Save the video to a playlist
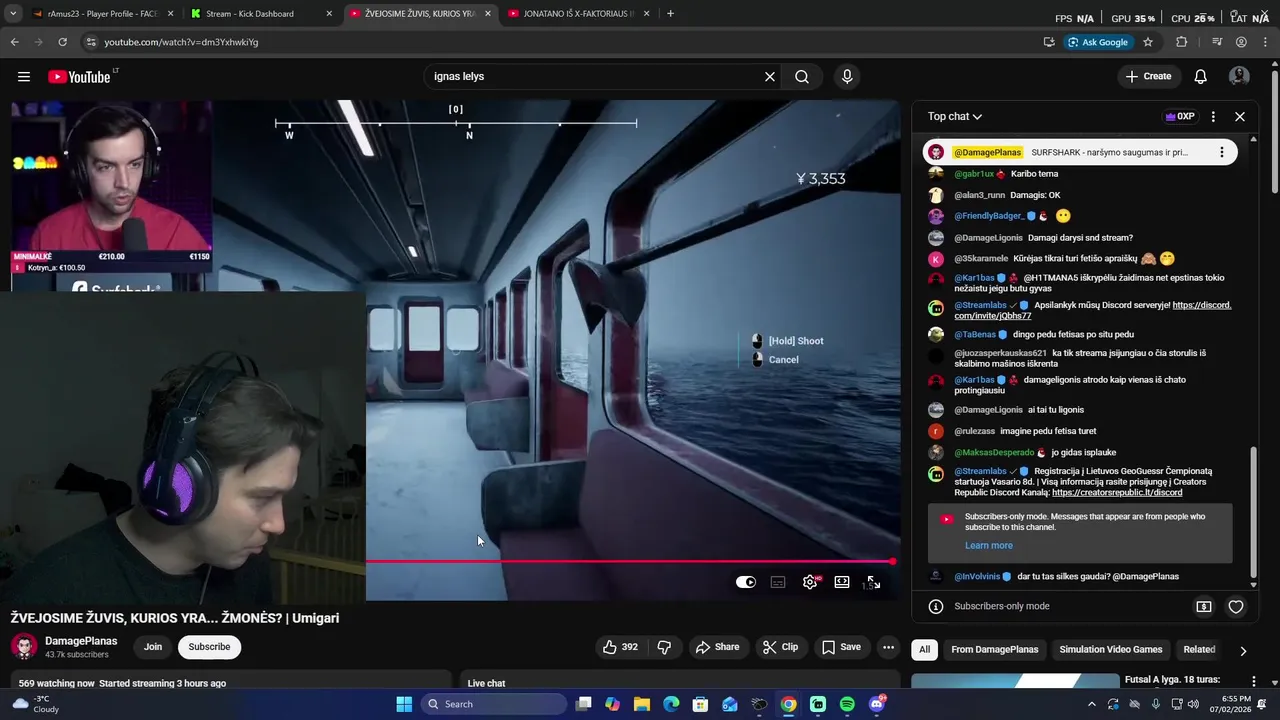Viewport: 1280px width, 720px height. click(841, 647)
